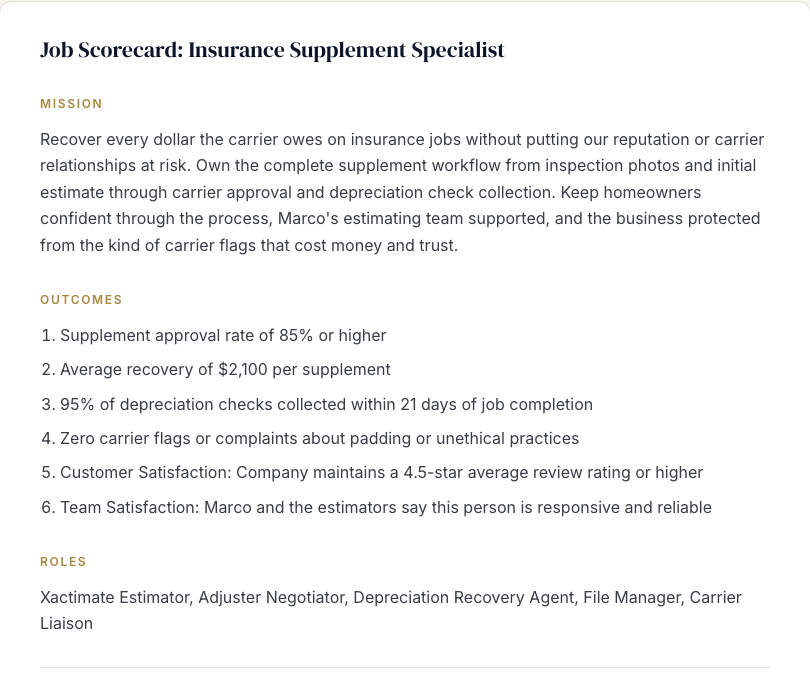Click 'File Manager' in the roles text

point(632,597)
